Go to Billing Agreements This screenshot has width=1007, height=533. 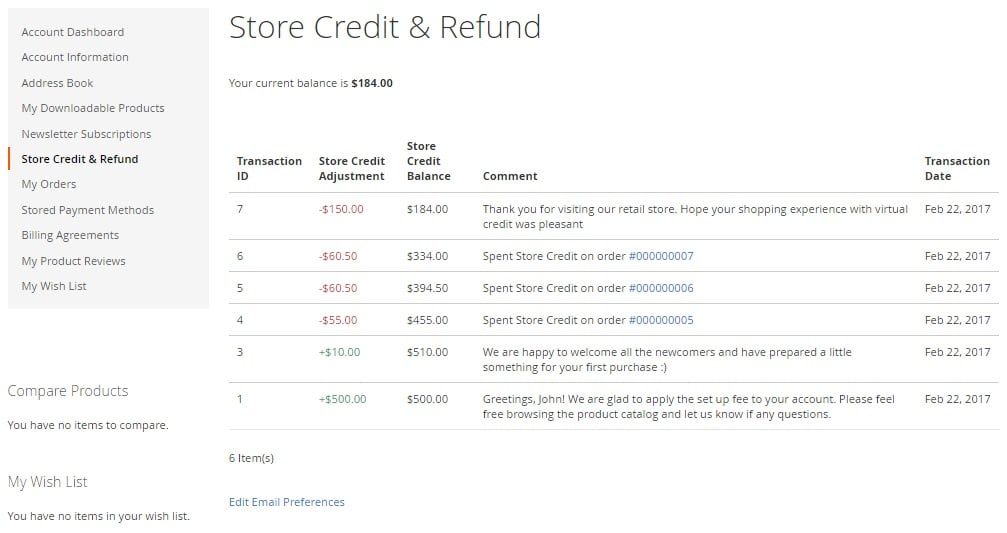click(70, 235)
